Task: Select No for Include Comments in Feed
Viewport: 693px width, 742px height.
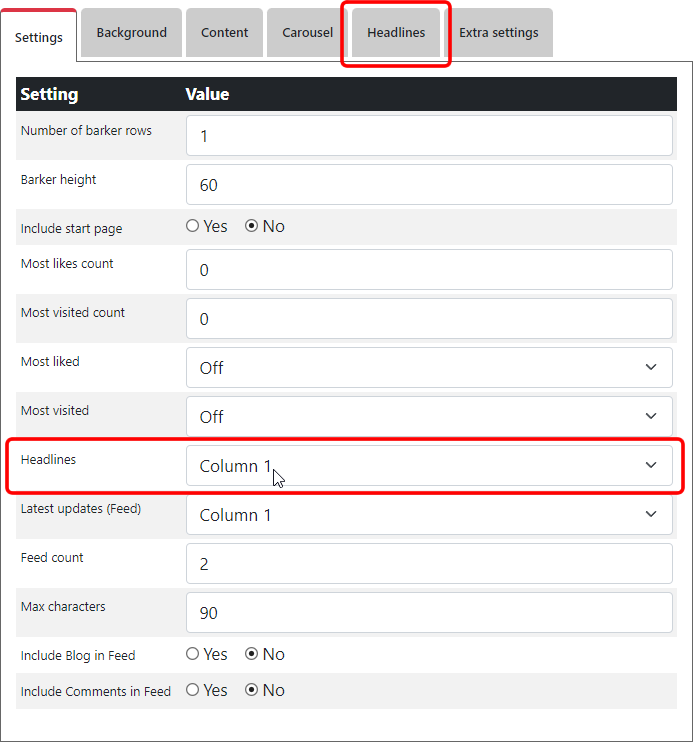Action: pos(252,691)
